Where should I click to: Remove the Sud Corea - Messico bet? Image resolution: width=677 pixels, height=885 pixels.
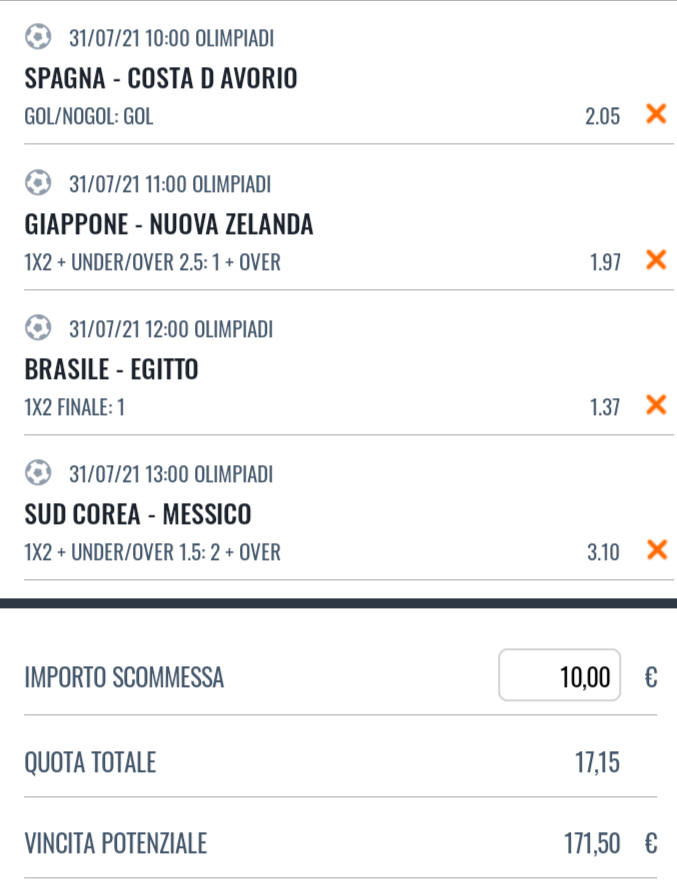coord(656,550)
